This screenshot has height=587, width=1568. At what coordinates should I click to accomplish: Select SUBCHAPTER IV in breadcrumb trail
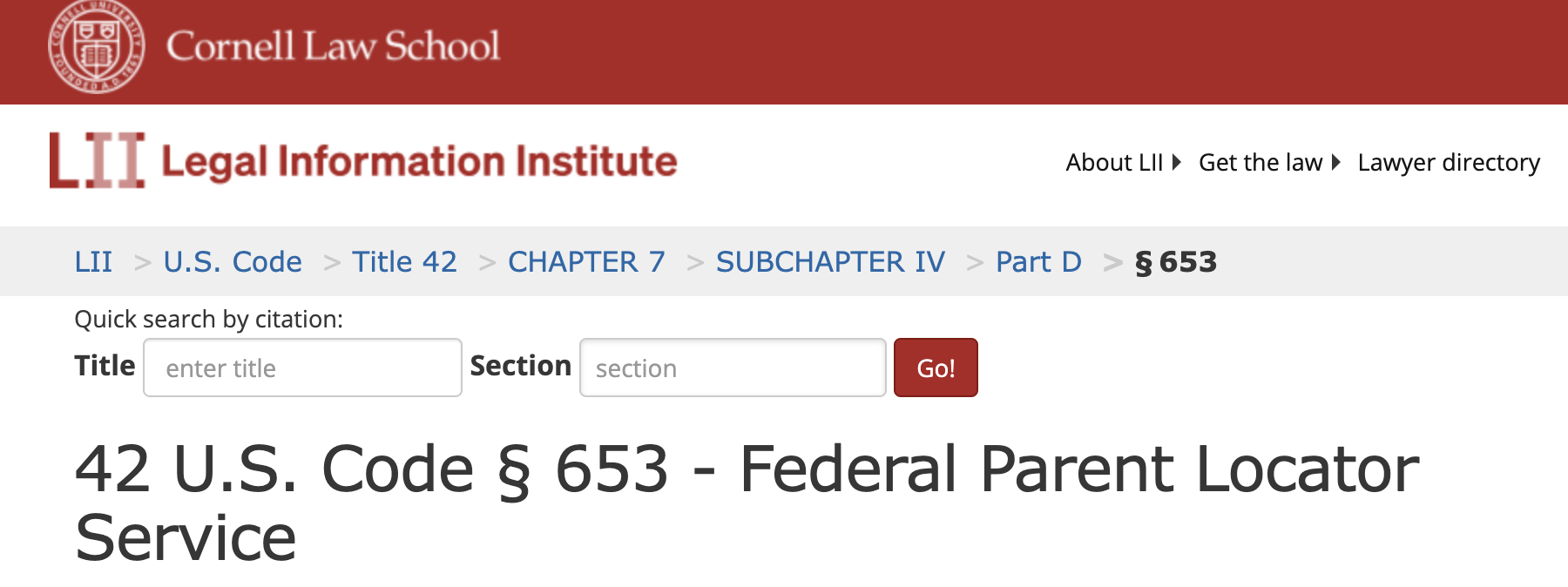point(830,262)
